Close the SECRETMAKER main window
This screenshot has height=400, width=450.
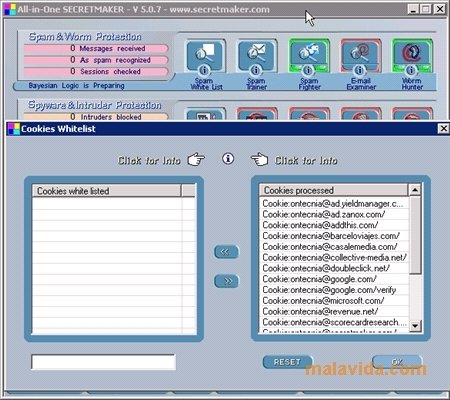coord(440,9)
